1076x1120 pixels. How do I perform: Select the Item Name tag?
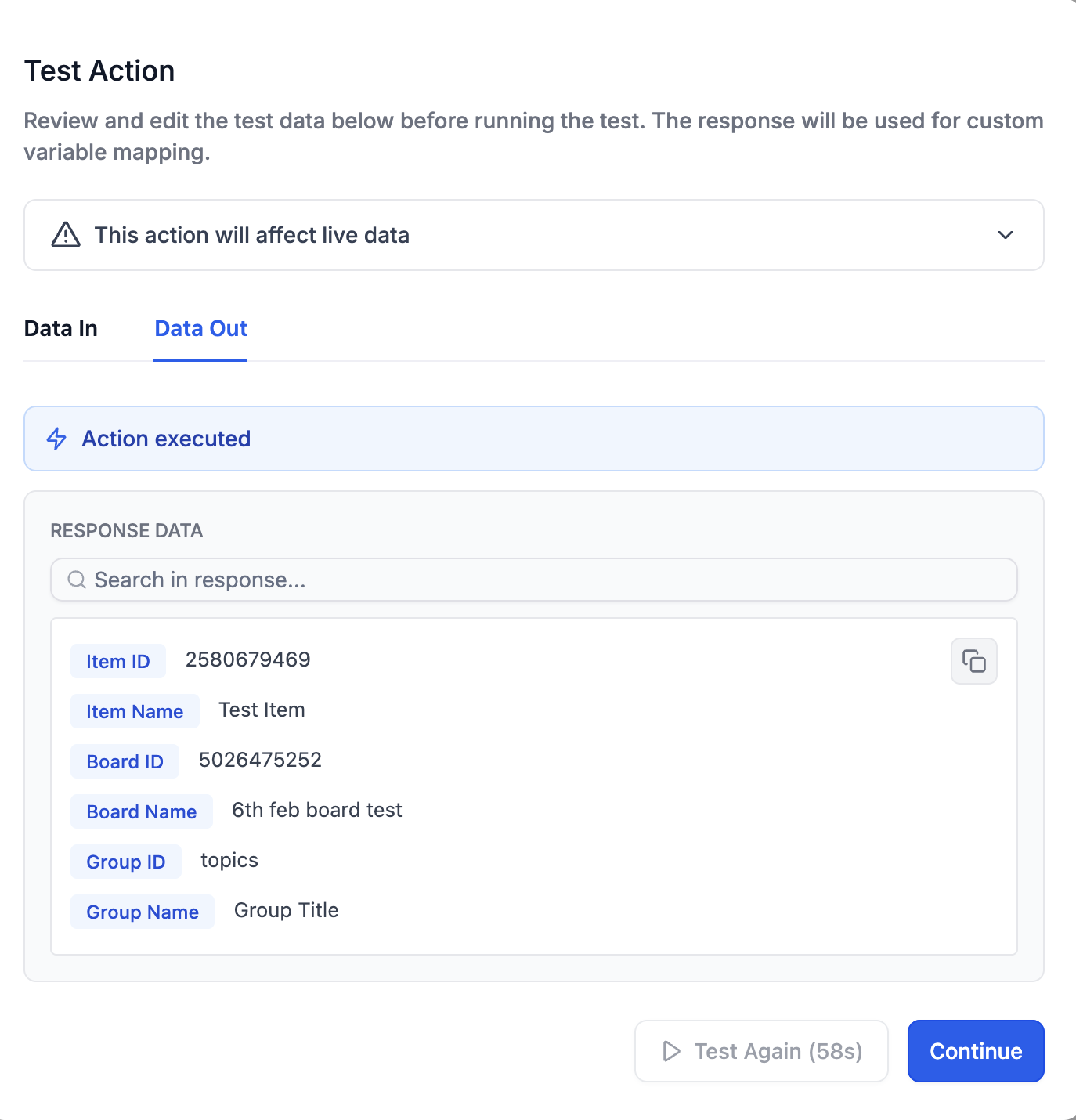coord(135,711)
